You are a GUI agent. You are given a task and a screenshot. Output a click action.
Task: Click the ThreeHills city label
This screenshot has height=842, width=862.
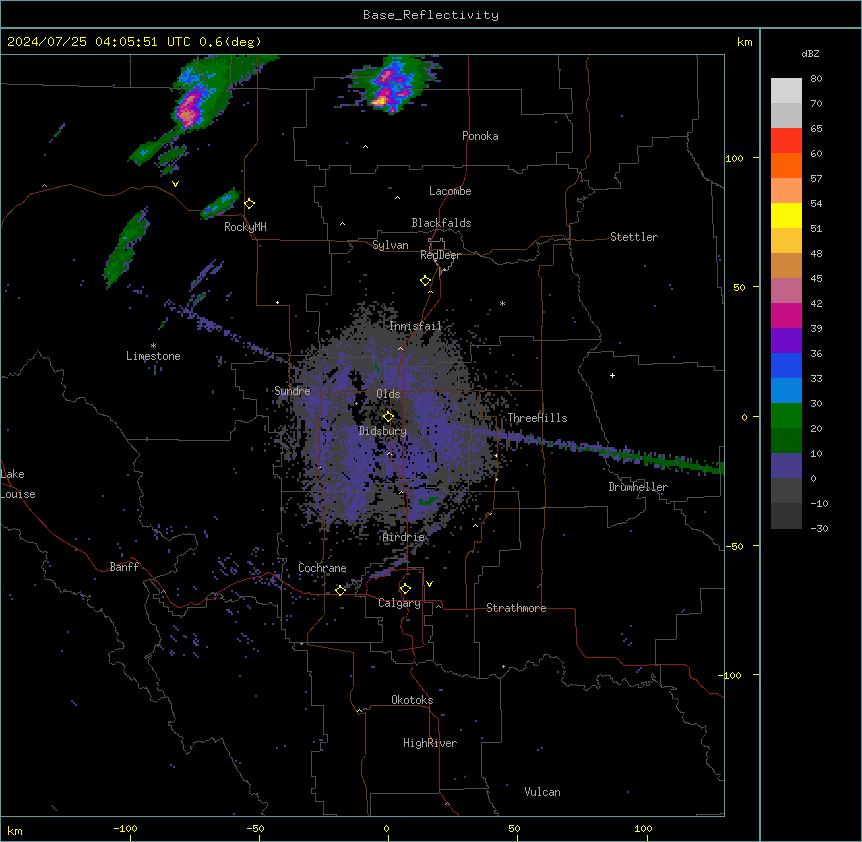(x=537, y=418)
